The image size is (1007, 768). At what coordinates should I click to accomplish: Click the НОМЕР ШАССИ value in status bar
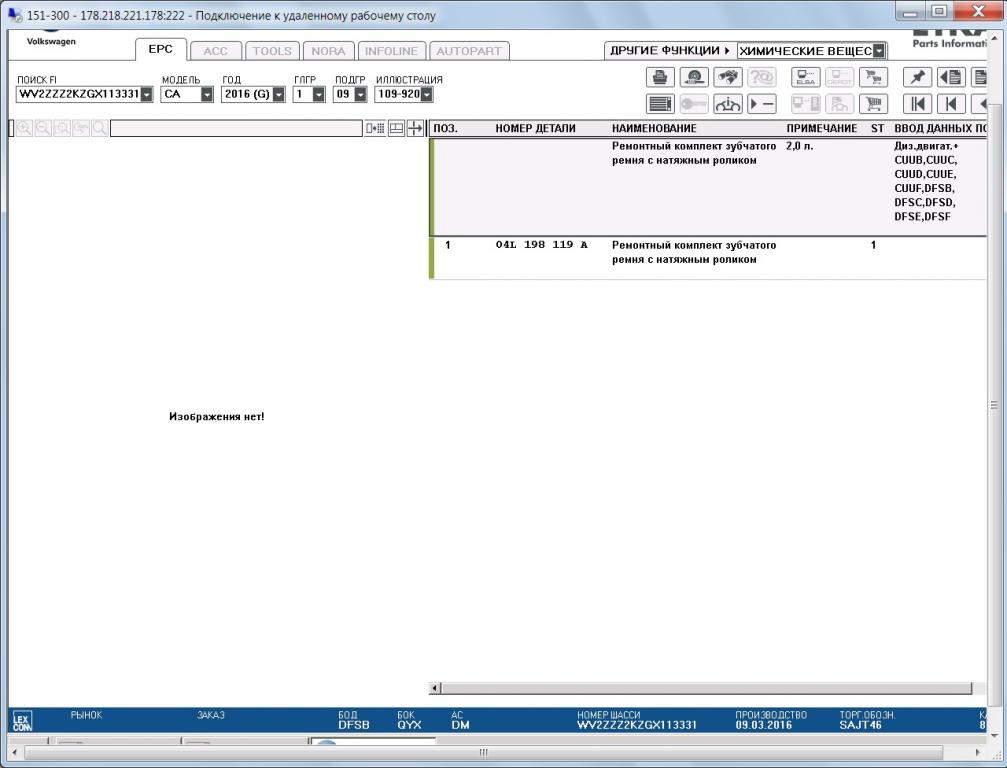(637, 725)
